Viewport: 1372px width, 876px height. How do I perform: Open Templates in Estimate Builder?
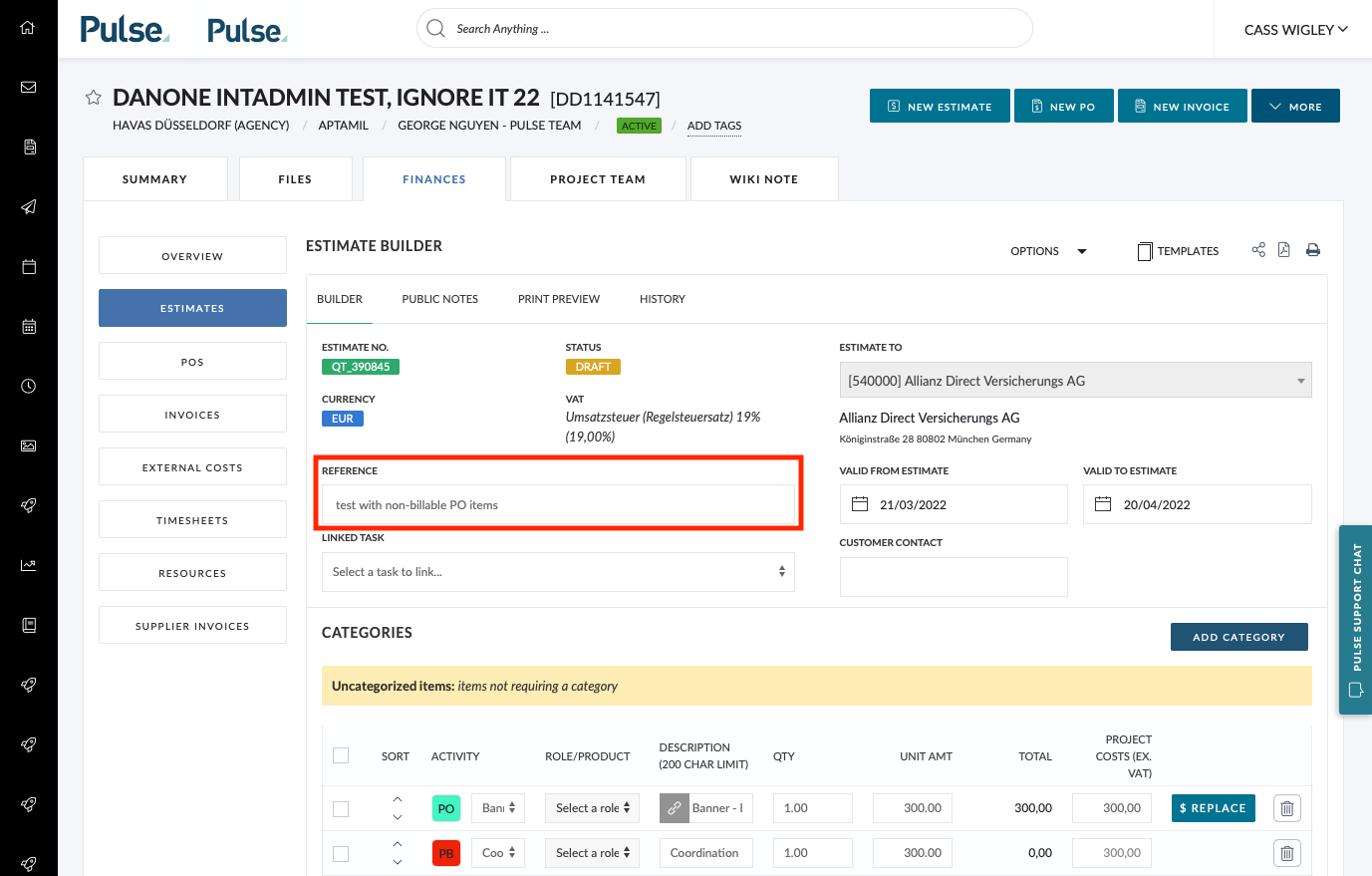pyautogui.click(x=1179, y=251)
